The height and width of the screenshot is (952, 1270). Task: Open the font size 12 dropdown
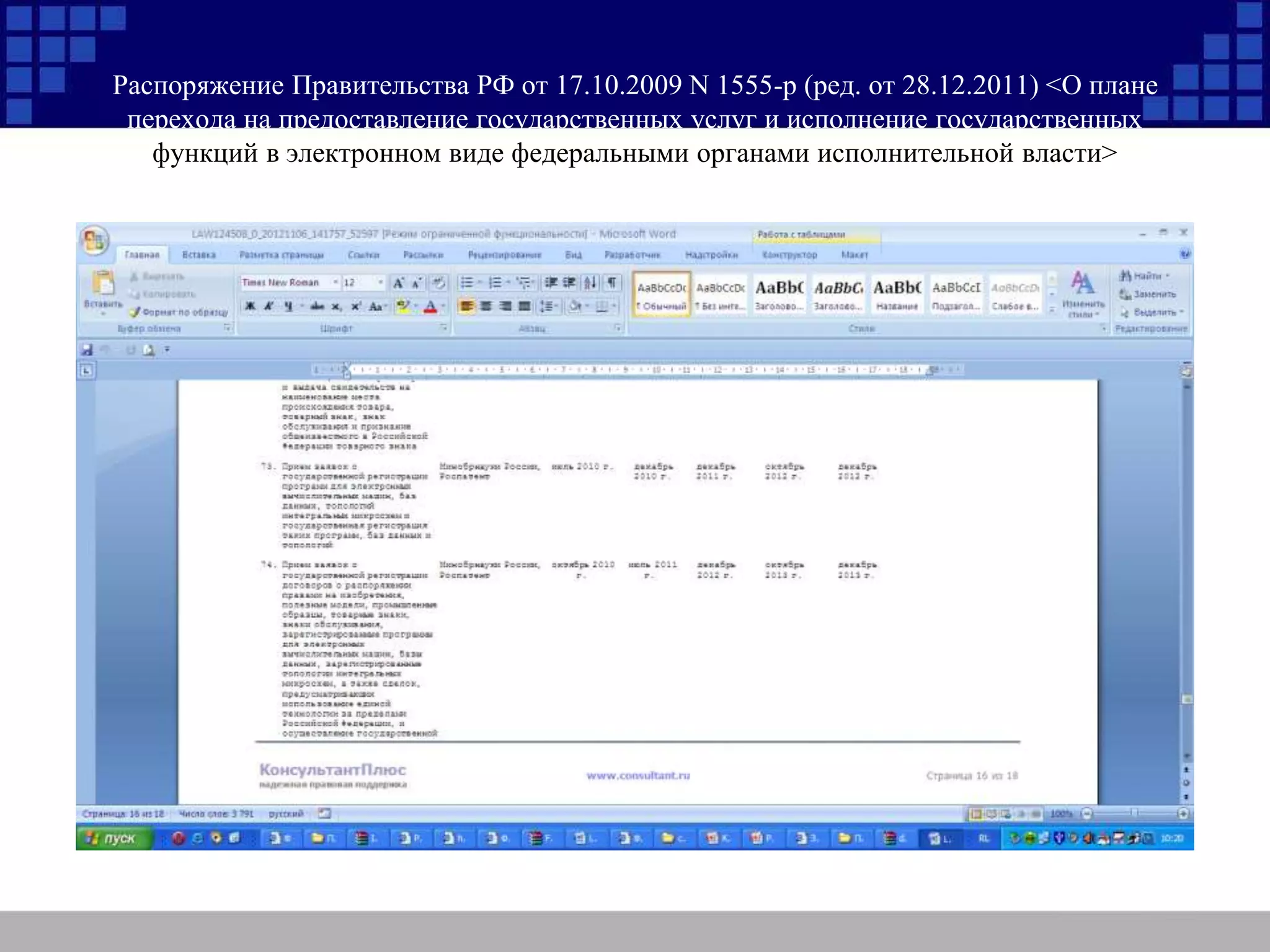tap(380, 283)
